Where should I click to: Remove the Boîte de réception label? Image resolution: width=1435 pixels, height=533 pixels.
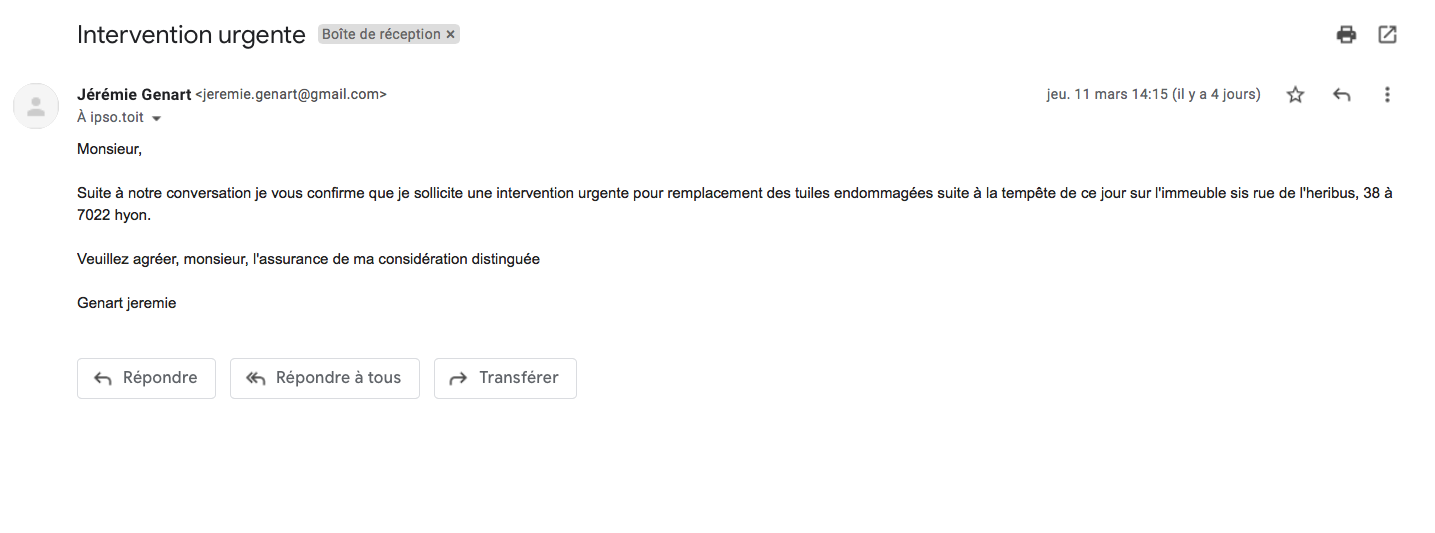click(x=451, y=35)
